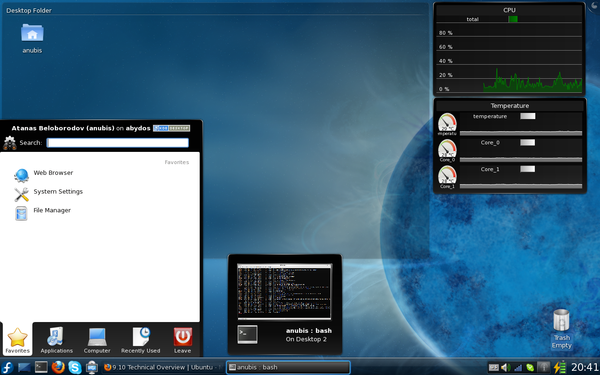
Task: Focus the launcher Search field
Action: [x=117, y=143]
